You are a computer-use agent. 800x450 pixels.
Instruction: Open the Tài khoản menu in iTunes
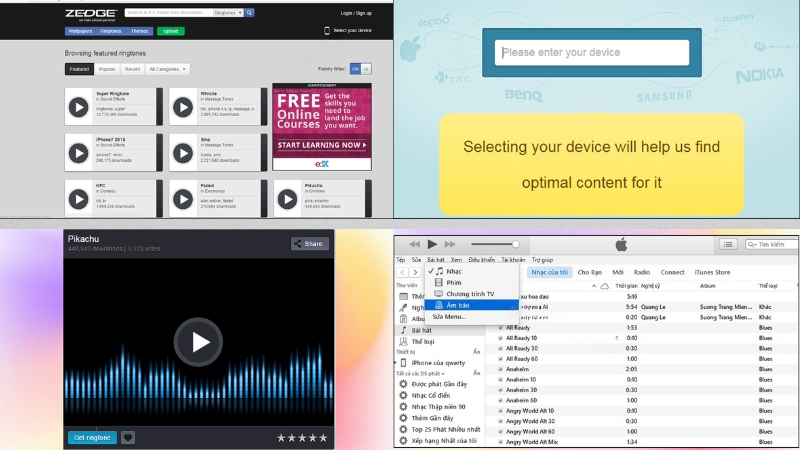[513, 260]
